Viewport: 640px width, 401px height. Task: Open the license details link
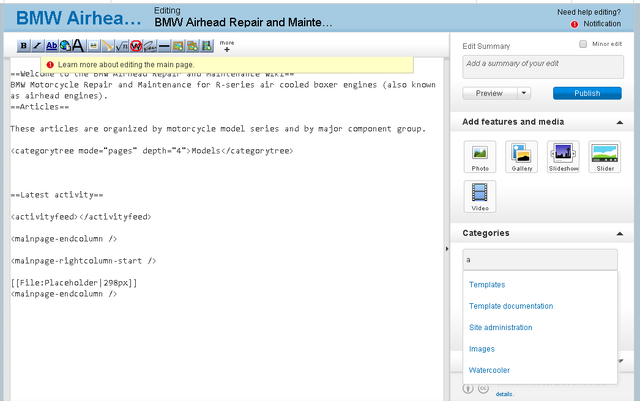tap(504, 394)
